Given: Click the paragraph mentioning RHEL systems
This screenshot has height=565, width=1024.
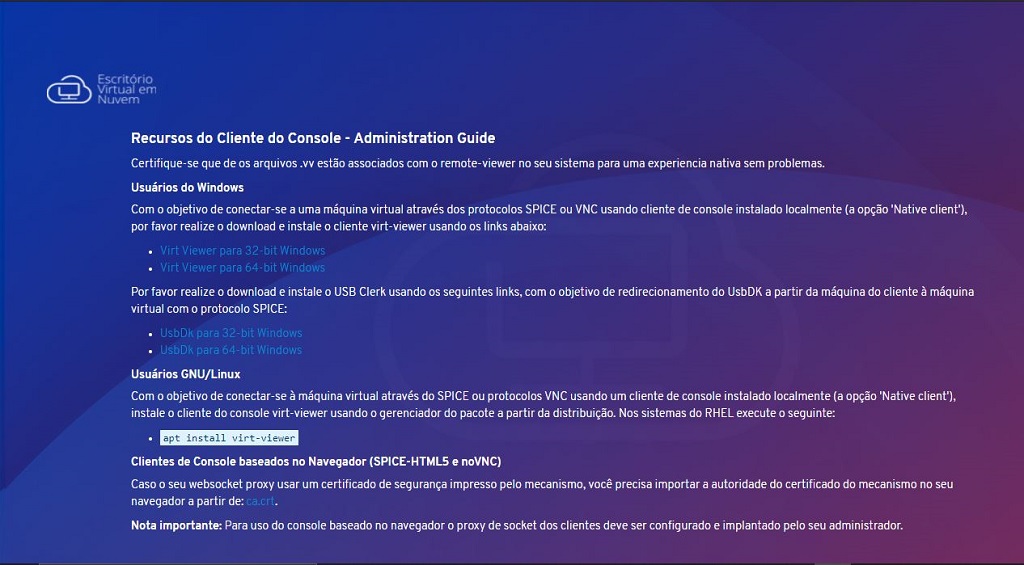Looking at the screenshot, I should (x=544, y=404).
